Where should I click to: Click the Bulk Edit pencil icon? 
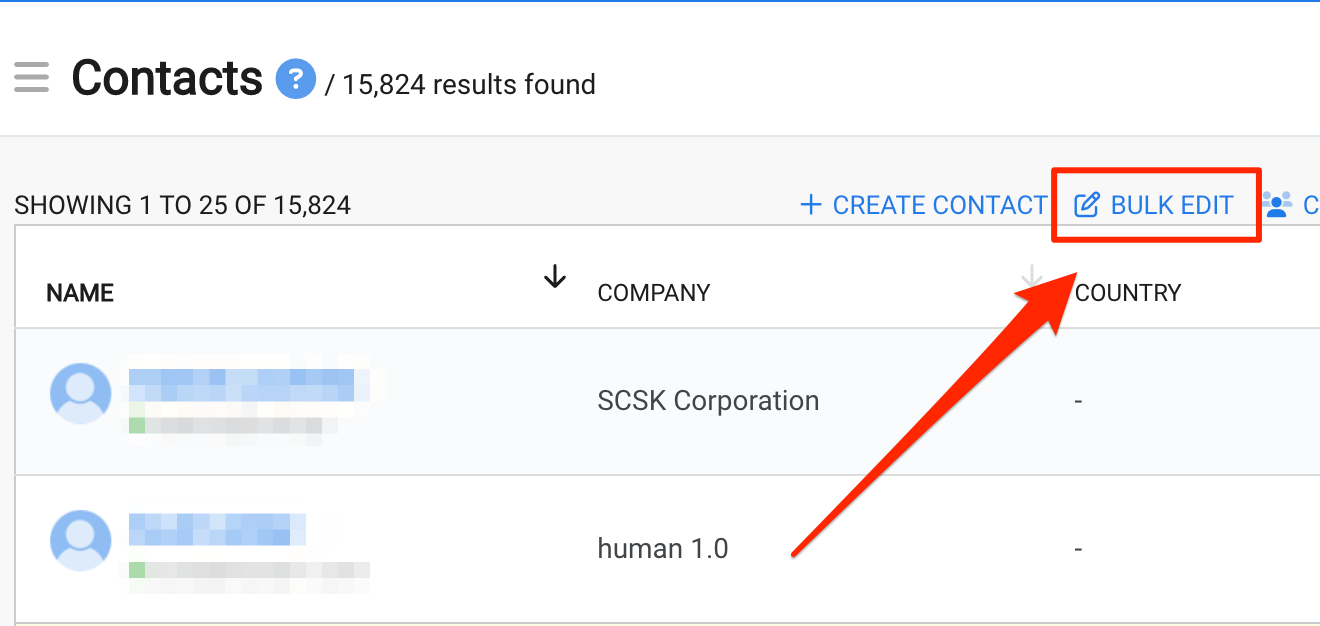click(x=1086, y=206)
